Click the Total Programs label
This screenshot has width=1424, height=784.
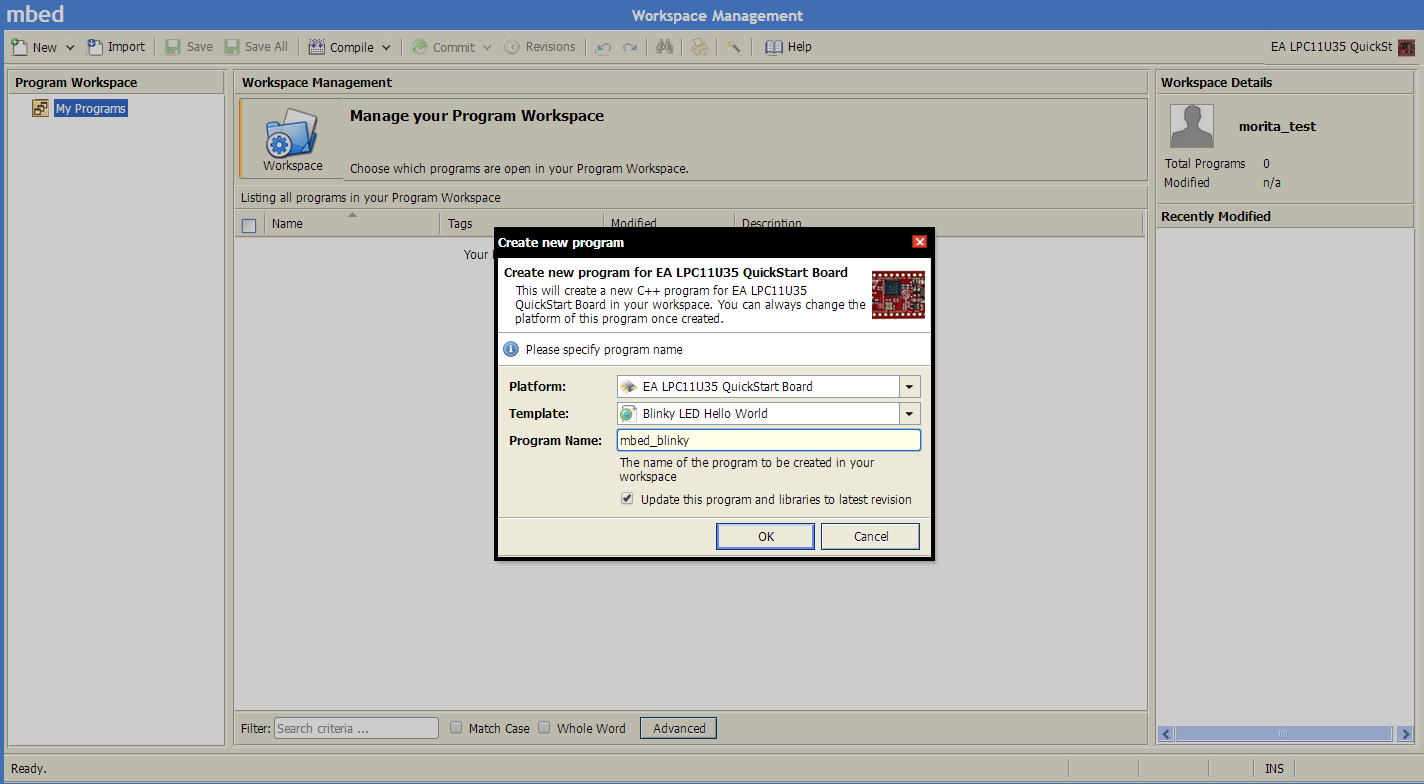(x=1205, y=163)
